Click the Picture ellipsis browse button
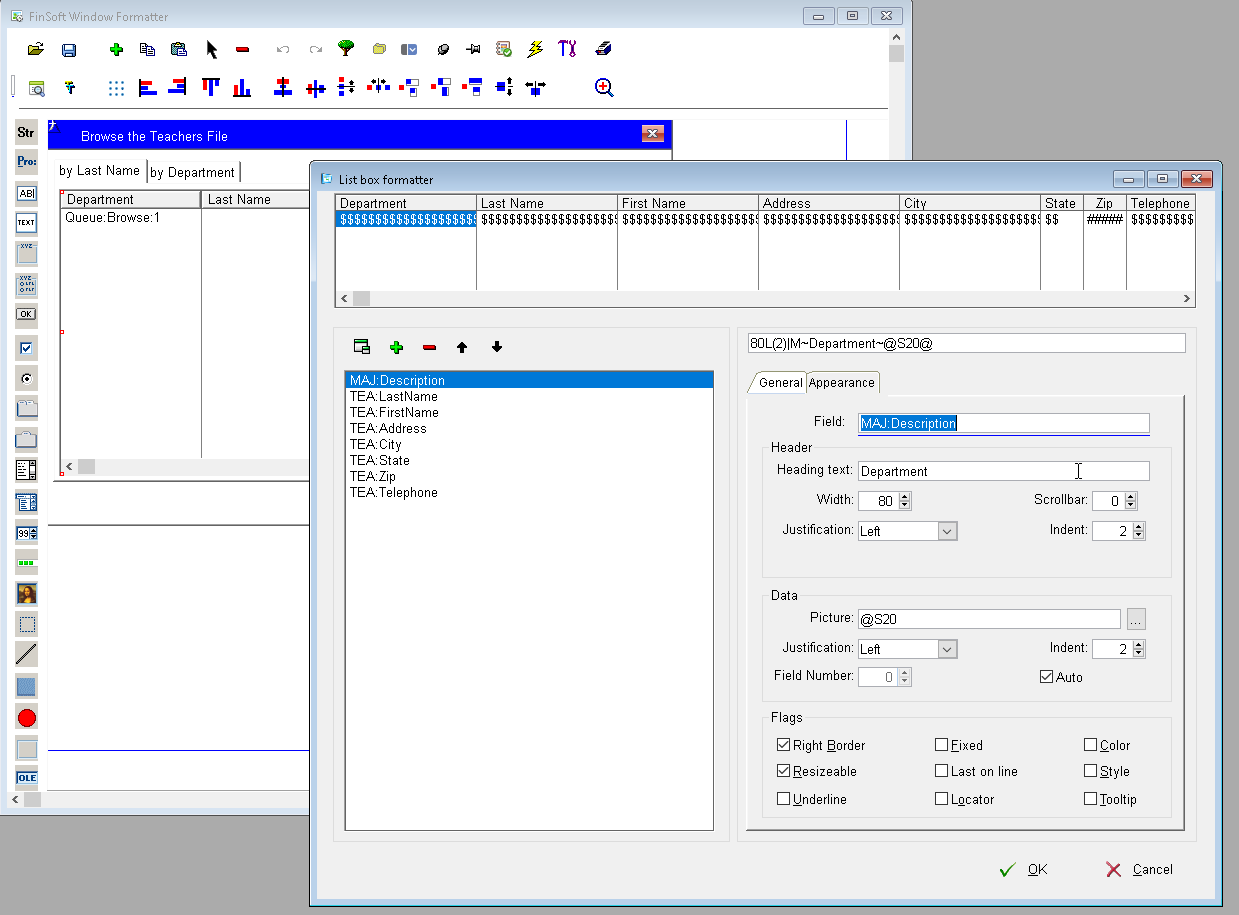This screenshot has height=915, width=1239. [1135, 619]
